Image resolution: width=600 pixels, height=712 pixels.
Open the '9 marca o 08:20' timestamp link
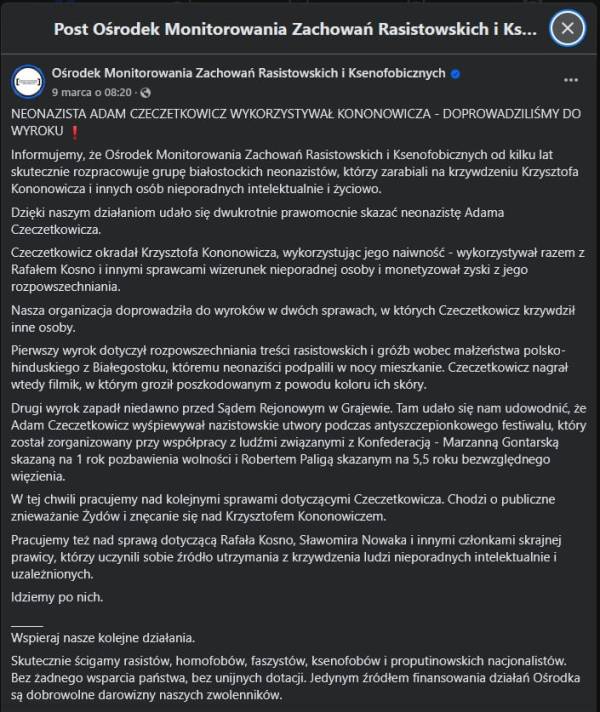[92, 92]
